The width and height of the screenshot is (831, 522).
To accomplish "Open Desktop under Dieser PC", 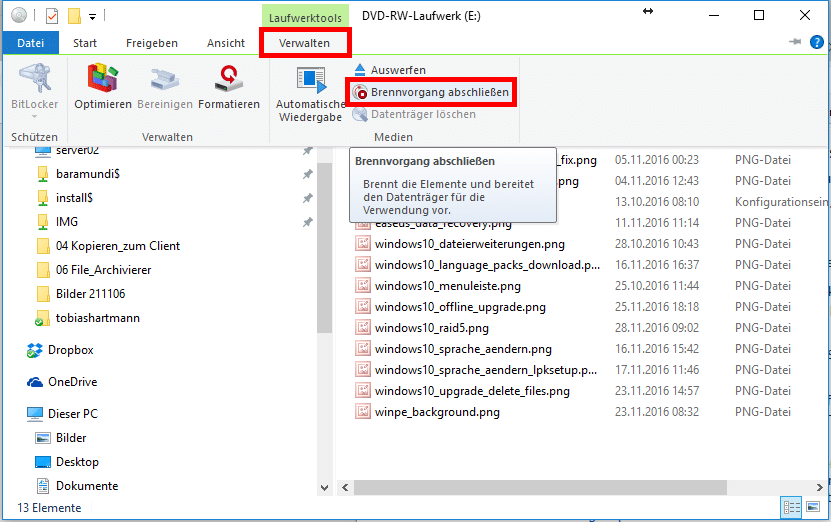I will [77, 462].
